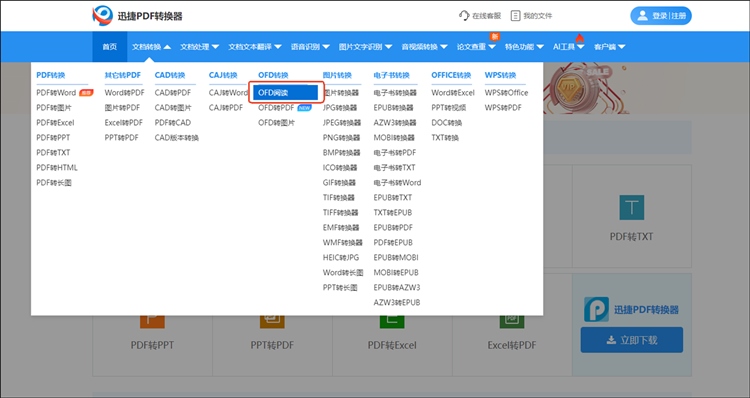The width and height of the screenshot is (750, 398).
Task: Select OFD转图片 menu item
Action: point(276,123)
